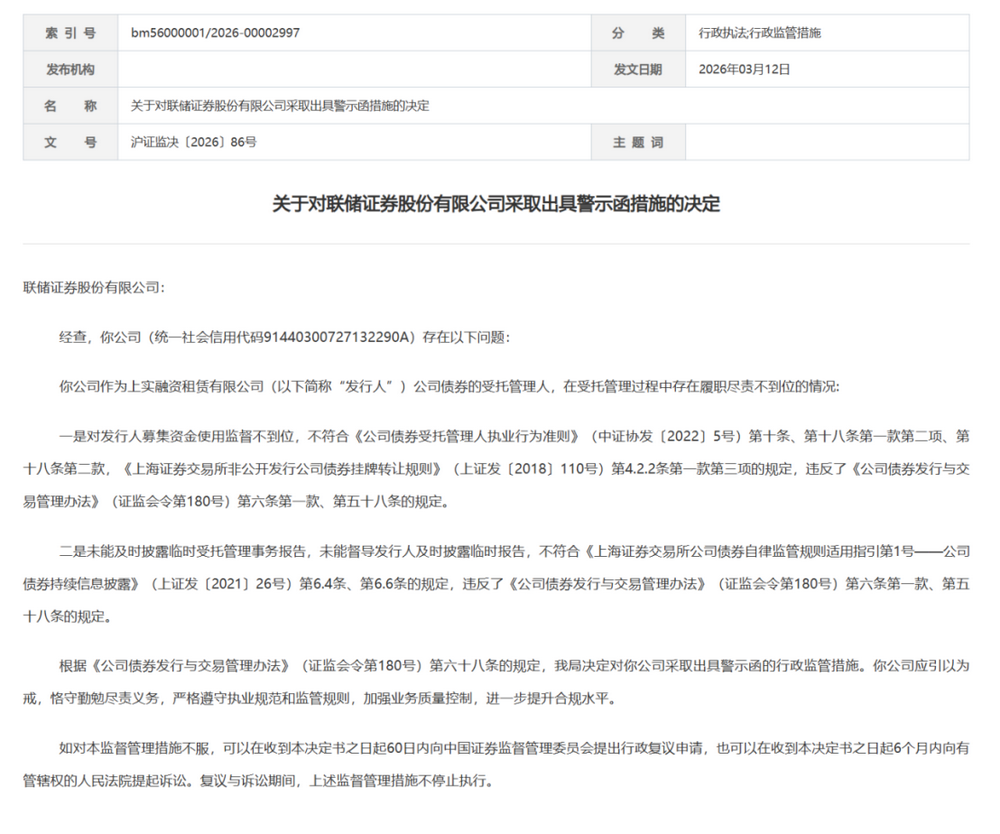Image resolution: width=1000 pixels, height=834 pixels.
Task: Click the 主题词 label cell
Action: [638, 142]
